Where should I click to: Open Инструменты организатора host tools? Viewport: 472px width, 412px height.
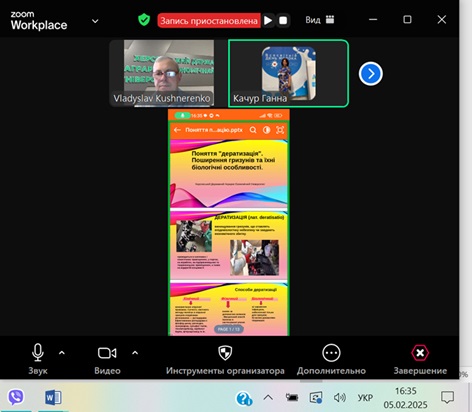[225, 360]
